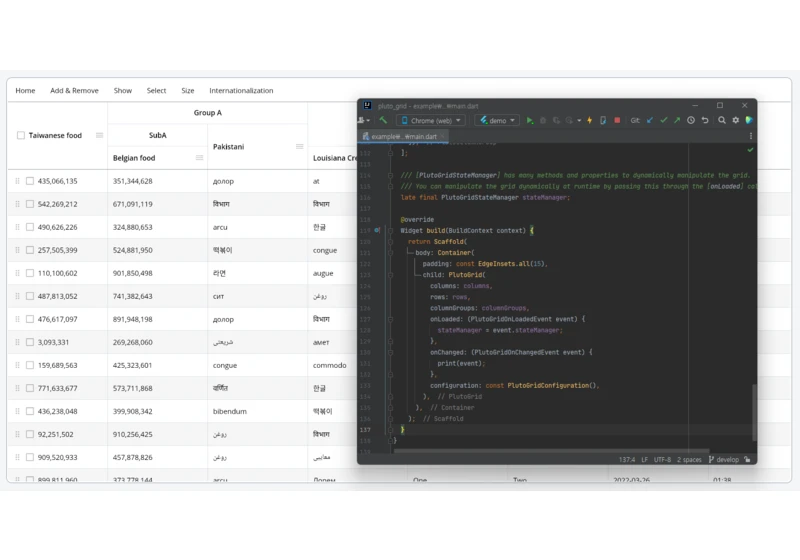Check the row 771,633,677 checkbox

[30, 388]
